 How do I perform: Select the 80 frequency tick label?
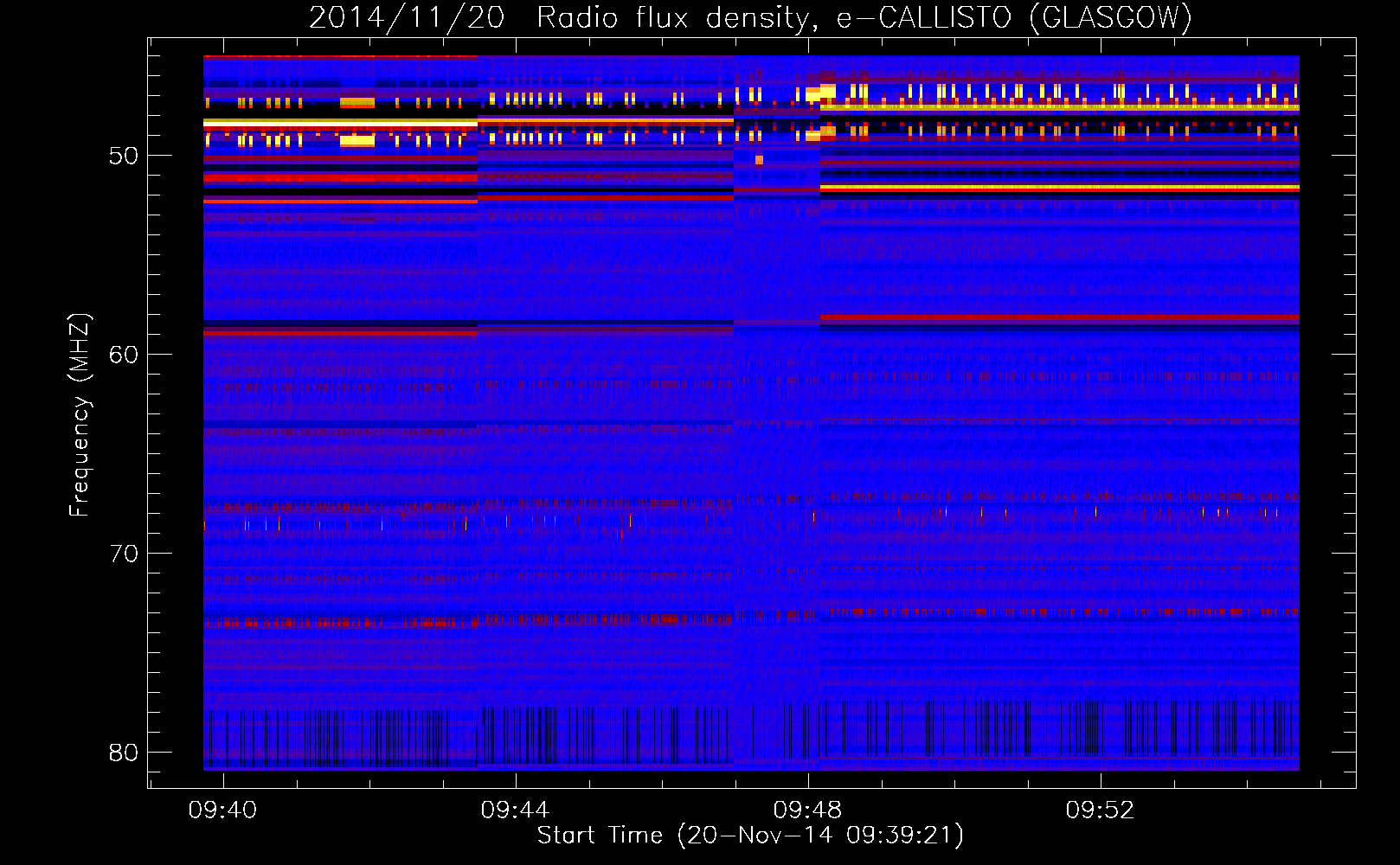(x=124, y=753)
